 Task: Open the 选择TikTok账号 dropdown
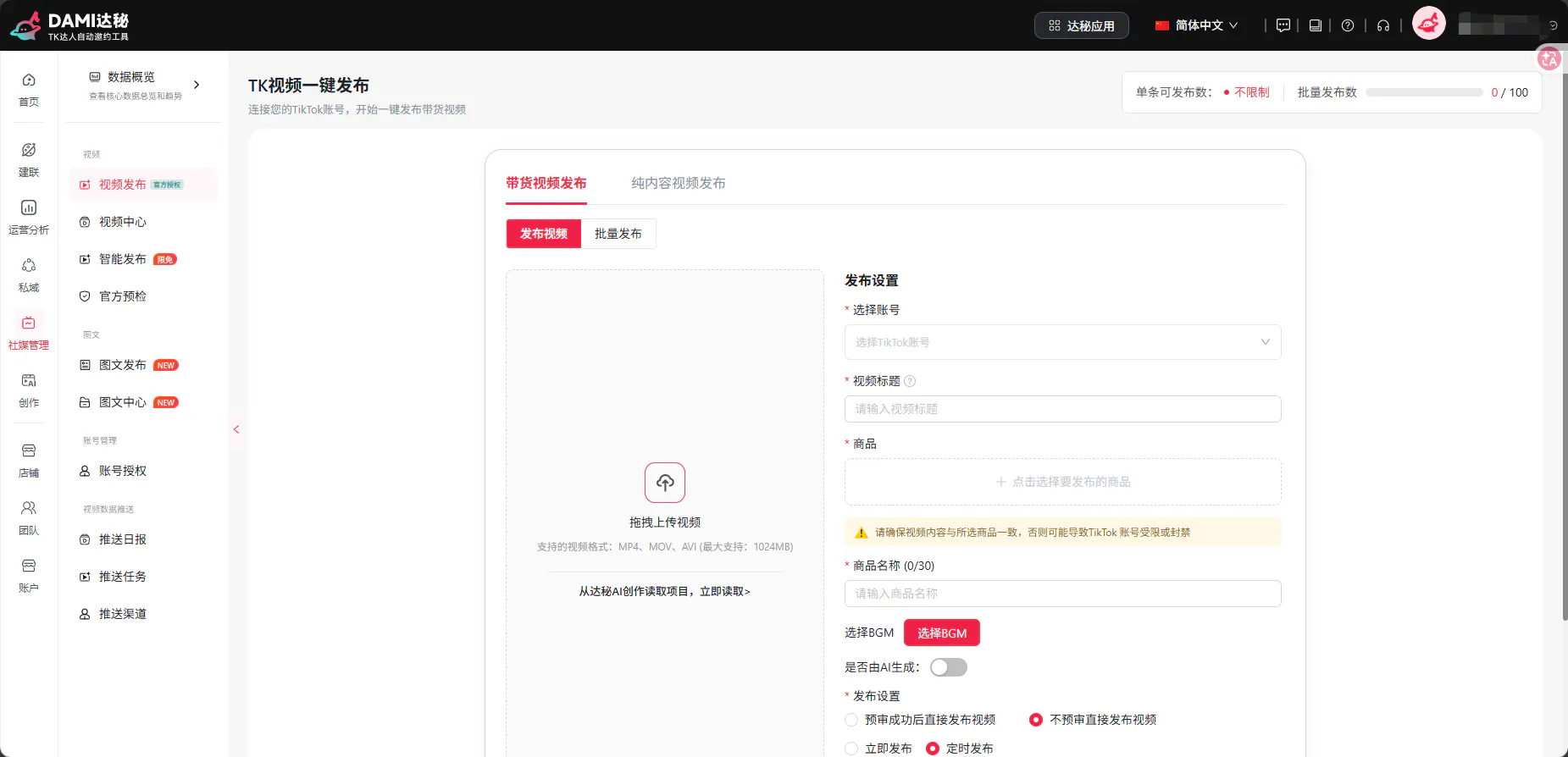tap(1063, 342)
